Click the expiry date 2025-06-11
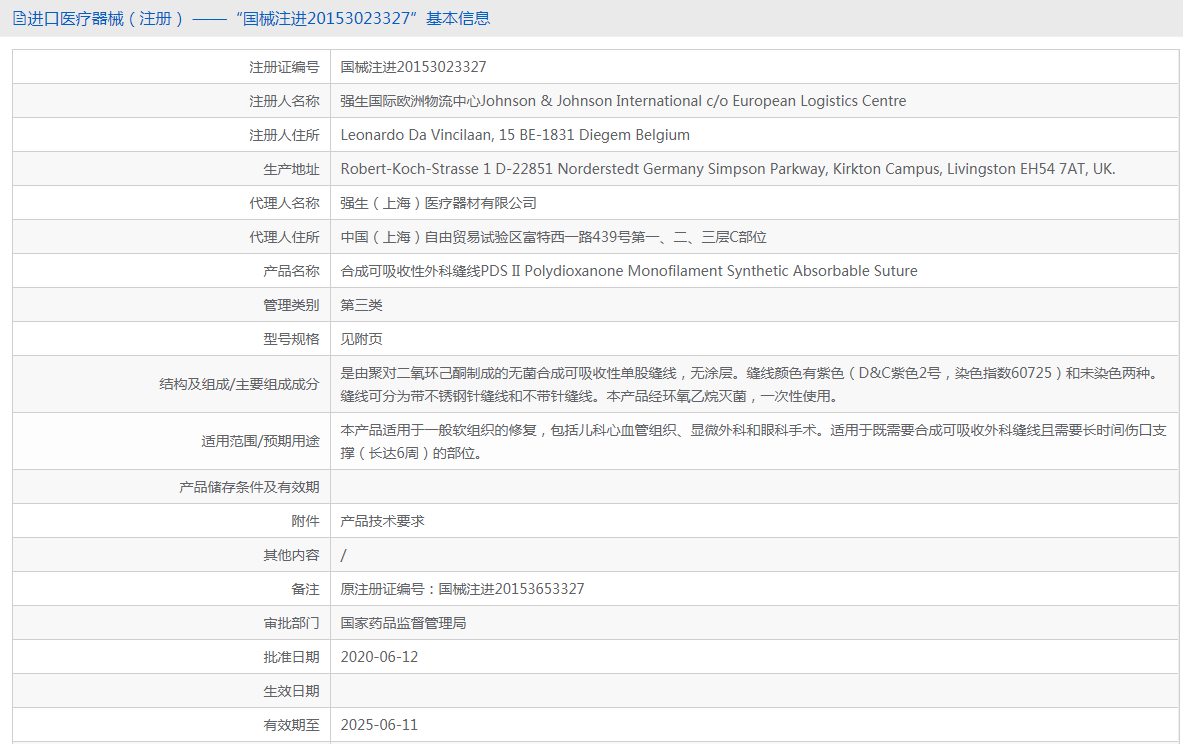 (x=379, y=725)
